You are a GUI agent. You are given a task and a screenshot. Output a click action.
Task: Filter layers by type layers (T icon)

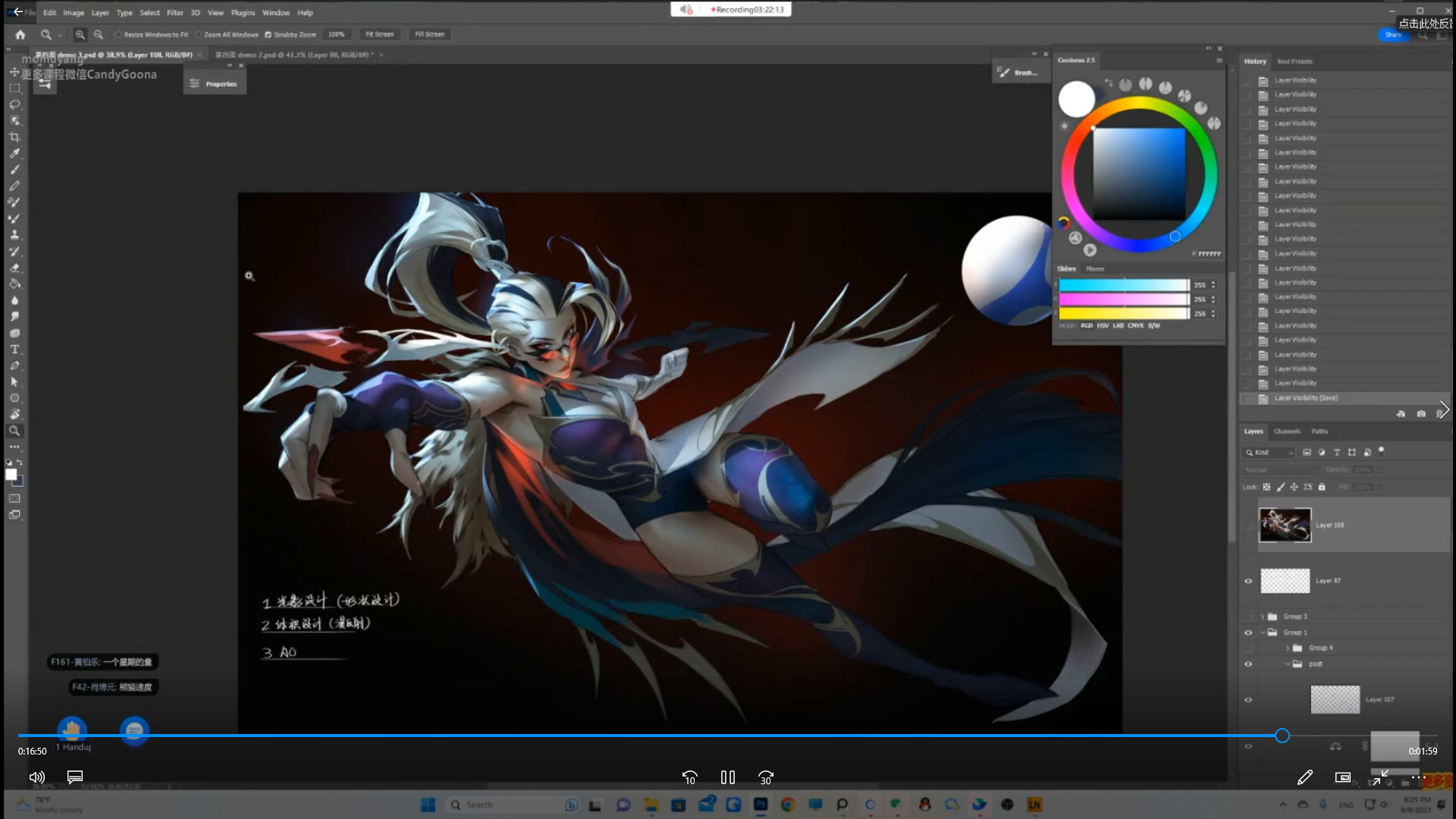[1337, 452]
